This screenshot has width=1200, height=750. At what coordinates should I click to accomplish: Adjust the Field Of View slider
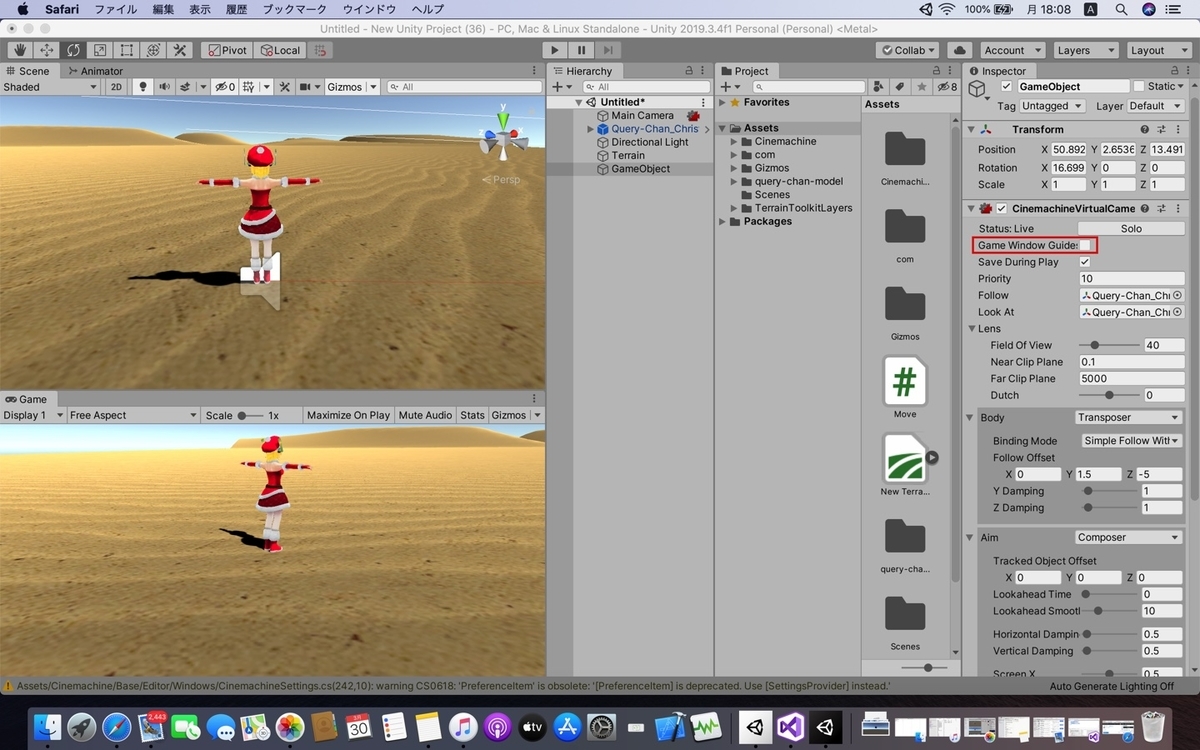point(1109,345)
